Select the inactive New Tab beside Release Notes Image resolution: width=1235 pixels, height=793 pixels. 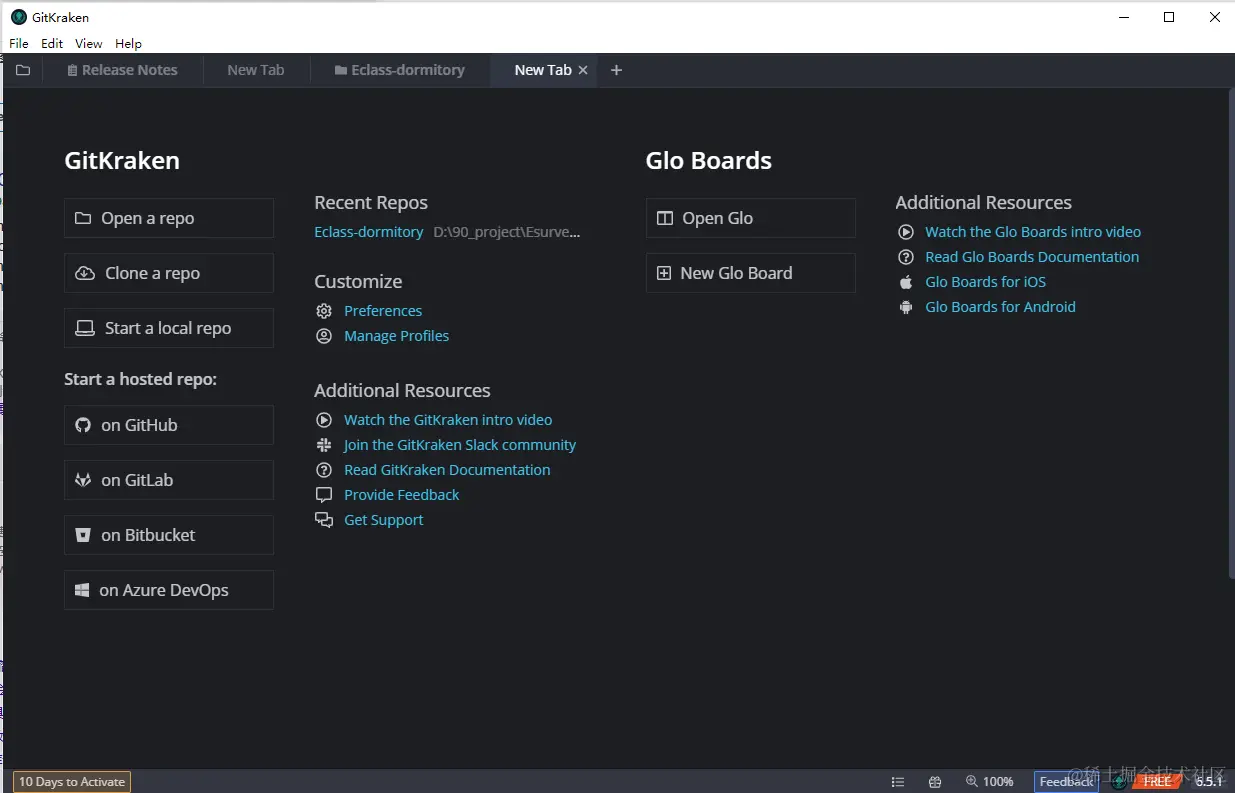256,70
